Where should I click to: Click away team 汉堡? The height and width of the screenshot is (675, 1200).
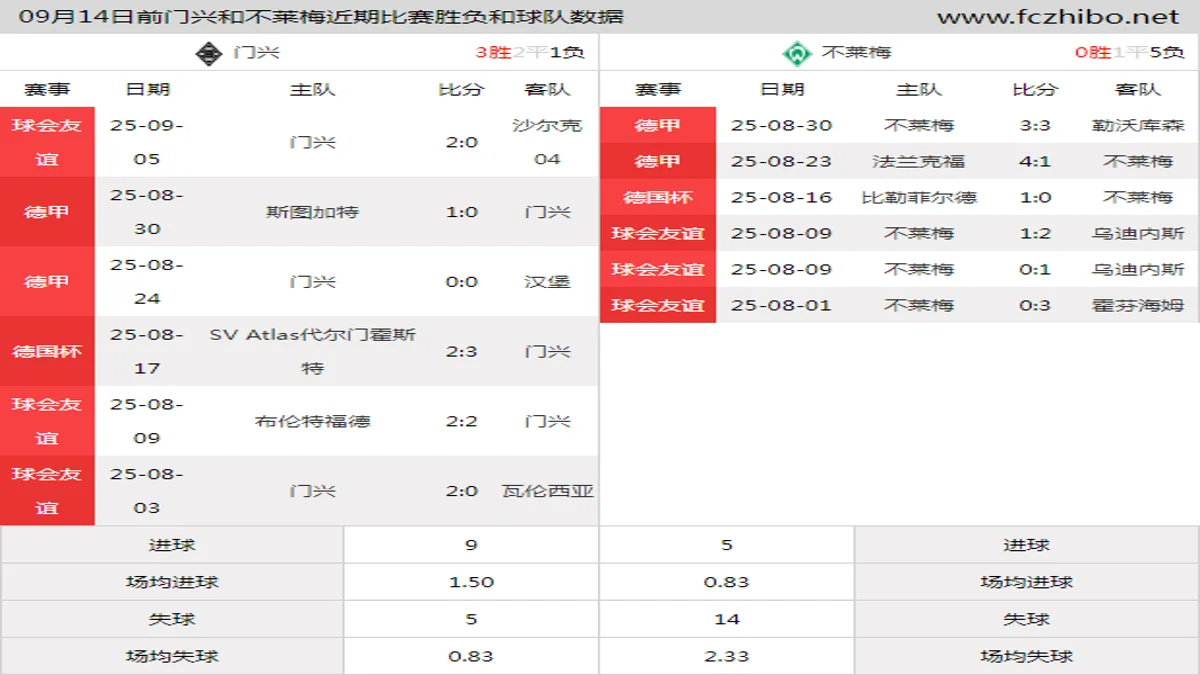[x=547, y=282]
